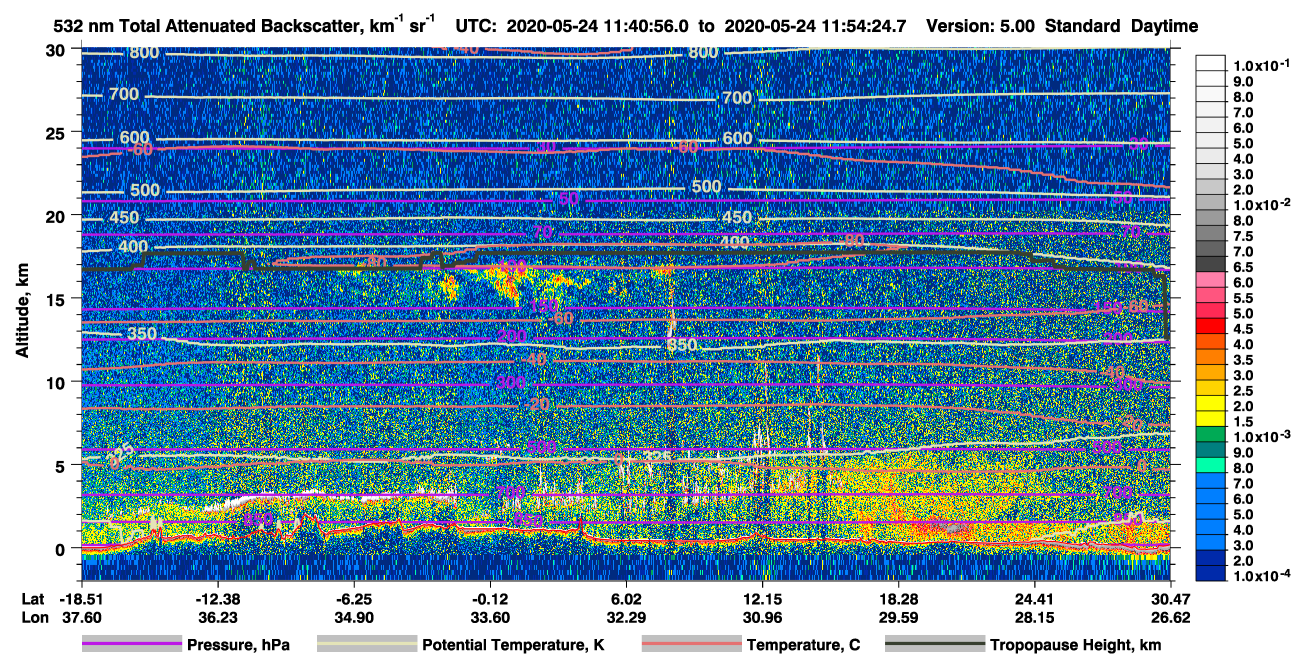Select the darkest gray swatch beside 6.5
Viewport: 1300px width, 667px height.
1211,265
